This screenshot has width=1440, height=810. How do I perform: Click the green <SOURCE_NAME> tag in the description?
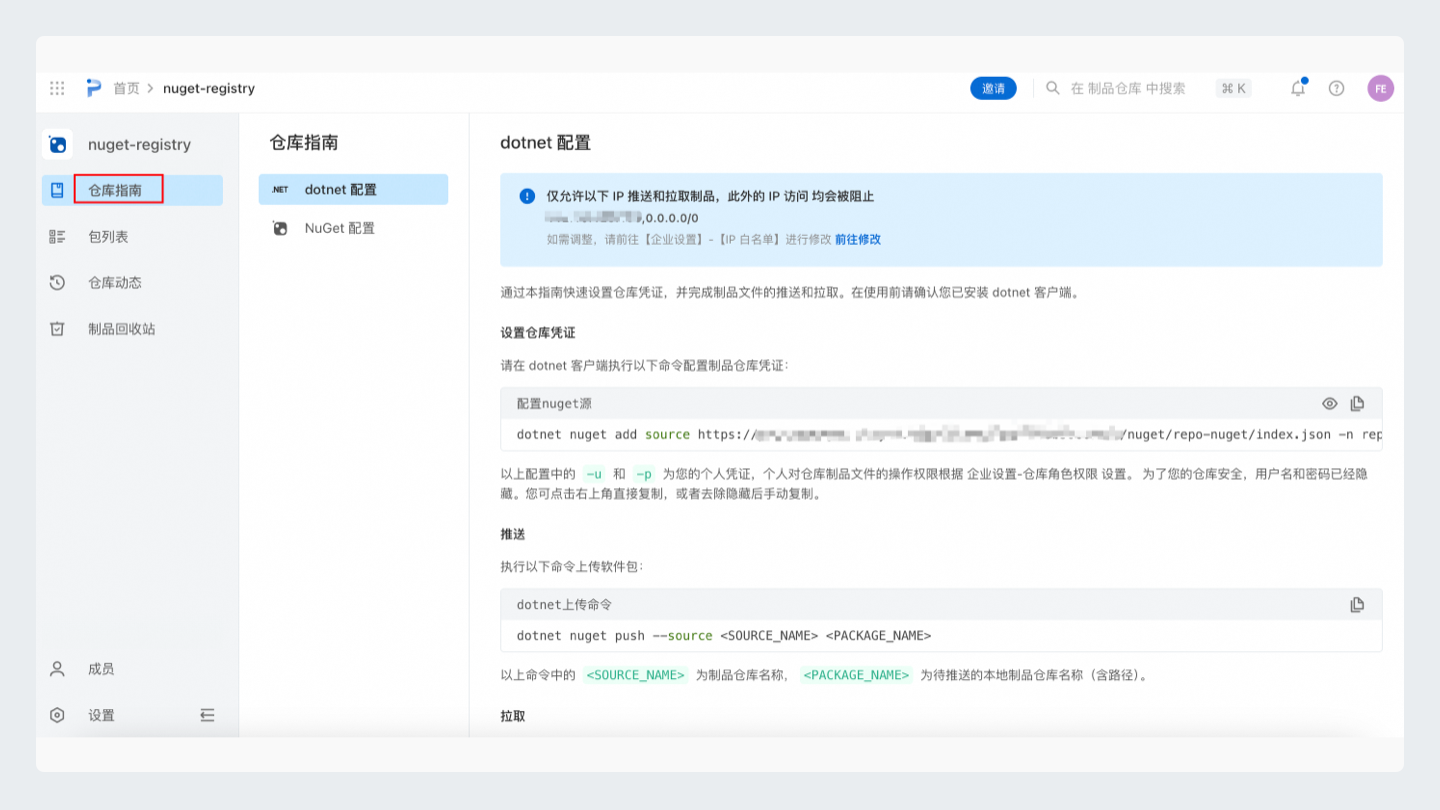636,675
